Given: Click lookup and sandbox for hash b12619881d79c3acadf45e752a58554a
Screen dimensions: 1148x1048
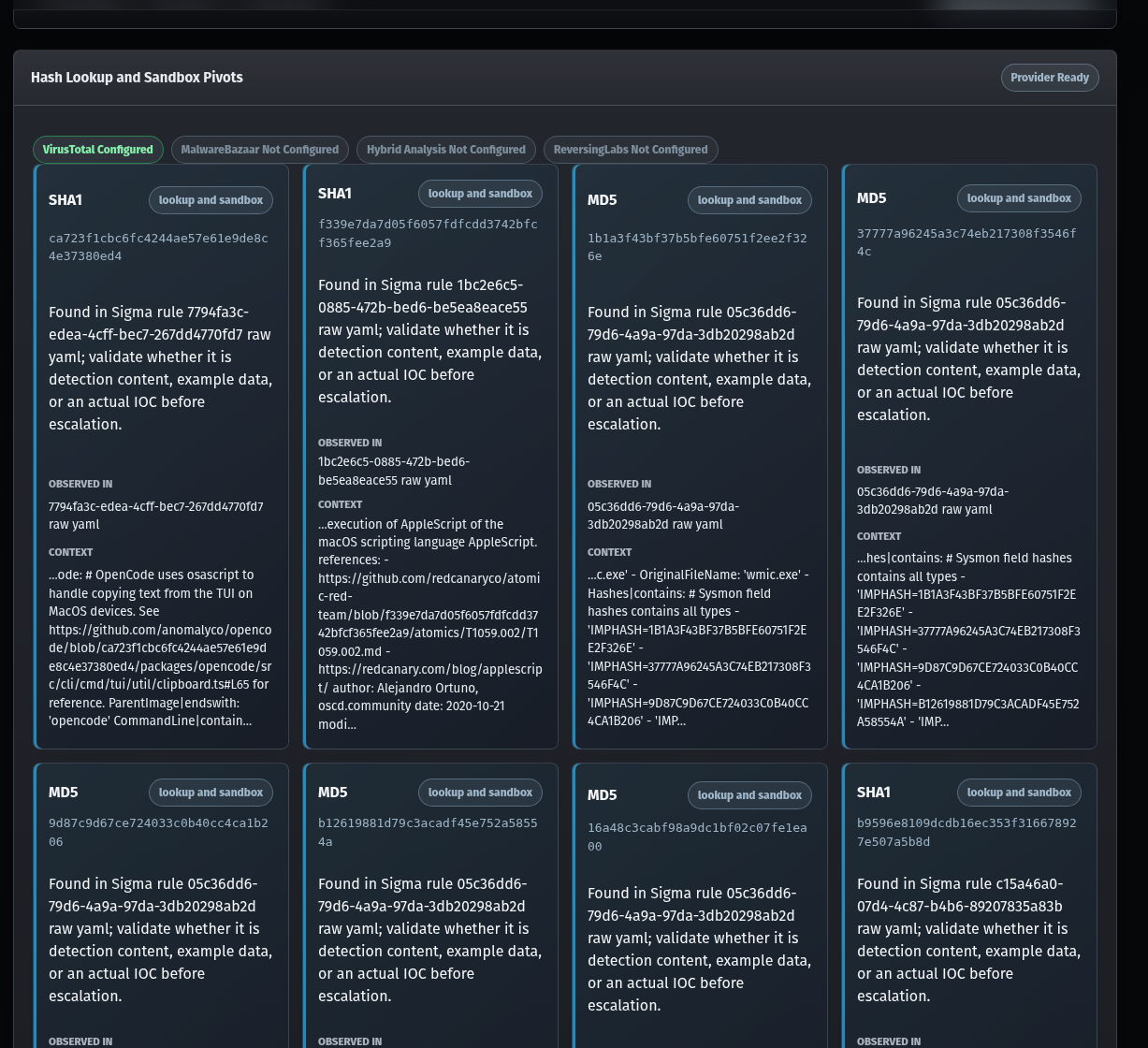Looking at the screenshot, I should point(480,793).
